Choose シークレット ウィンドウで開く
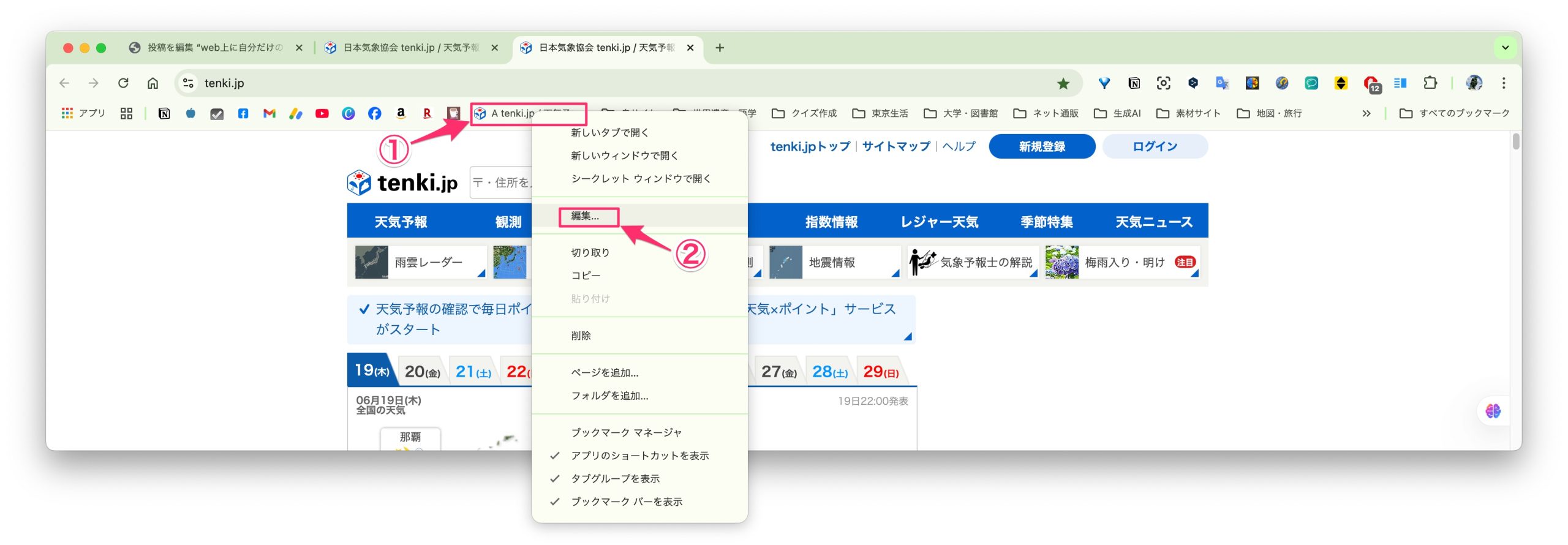The width and height of the screenshot is (1568, 545). coord(639,178)
